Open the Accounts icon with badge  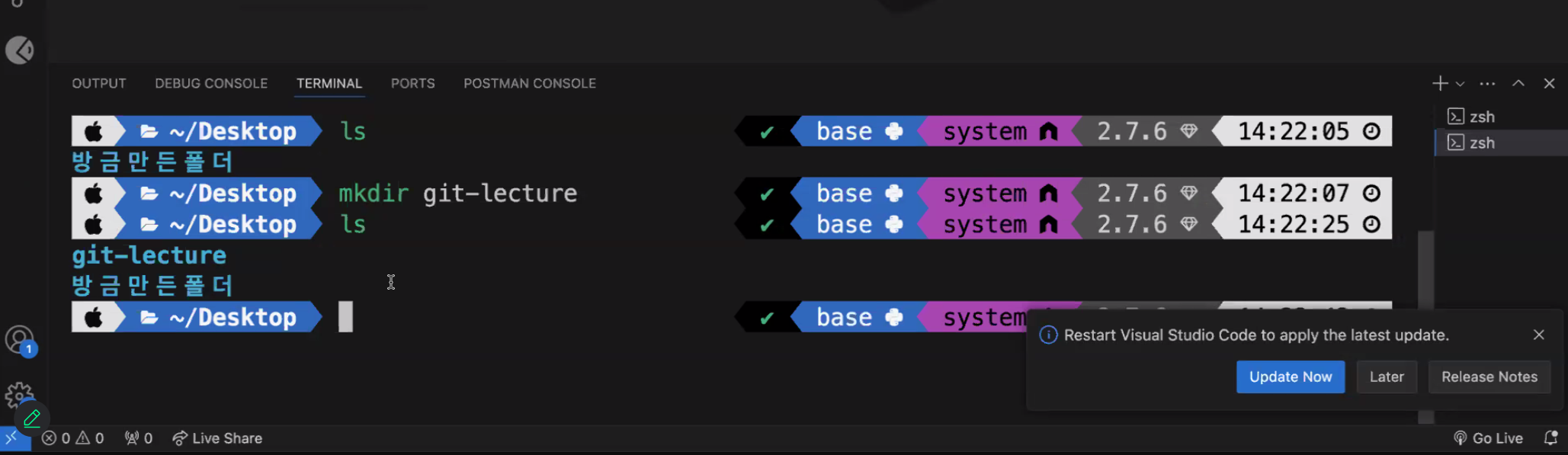coord(20,341)
